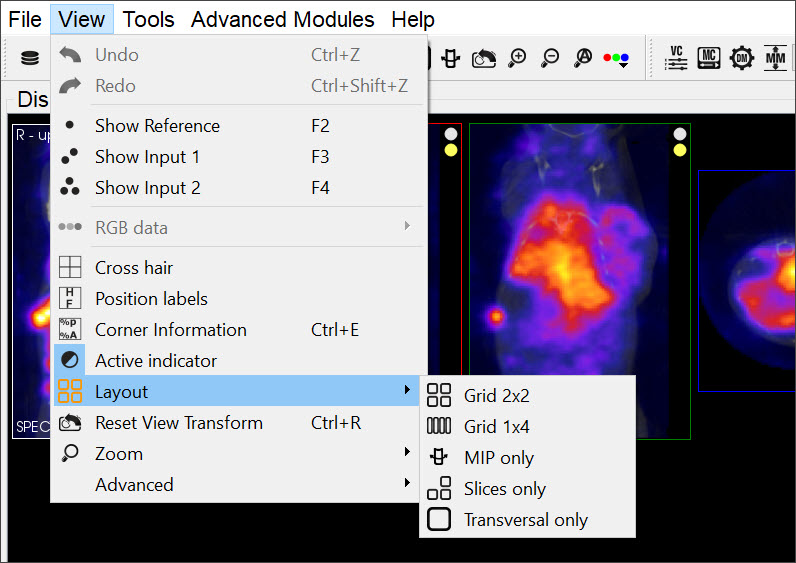Click the auto zoom magnifier icon
796x563 pixels.
coord(583,58)
